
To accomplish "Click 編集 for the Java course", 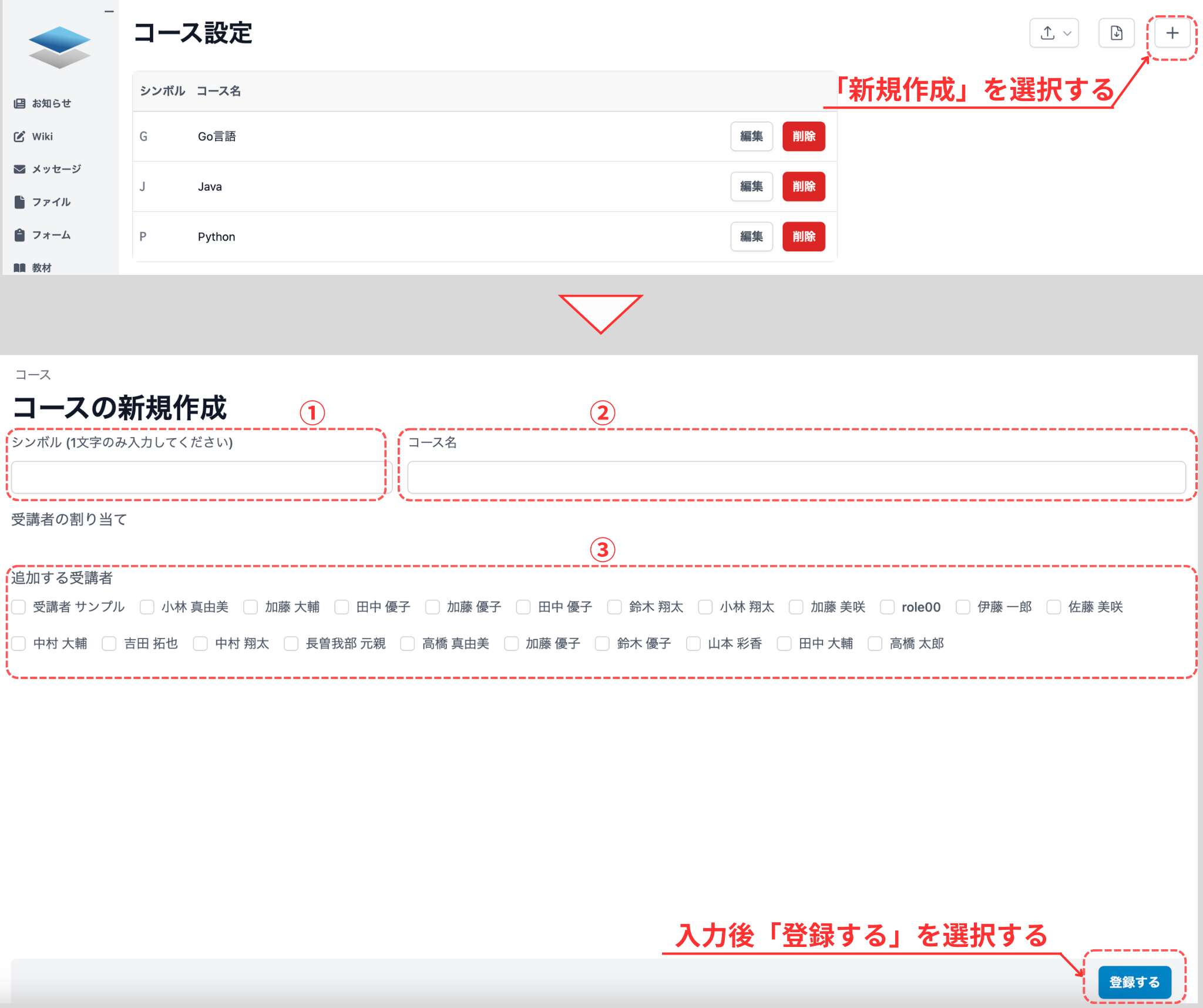I will tap(751, 186).
